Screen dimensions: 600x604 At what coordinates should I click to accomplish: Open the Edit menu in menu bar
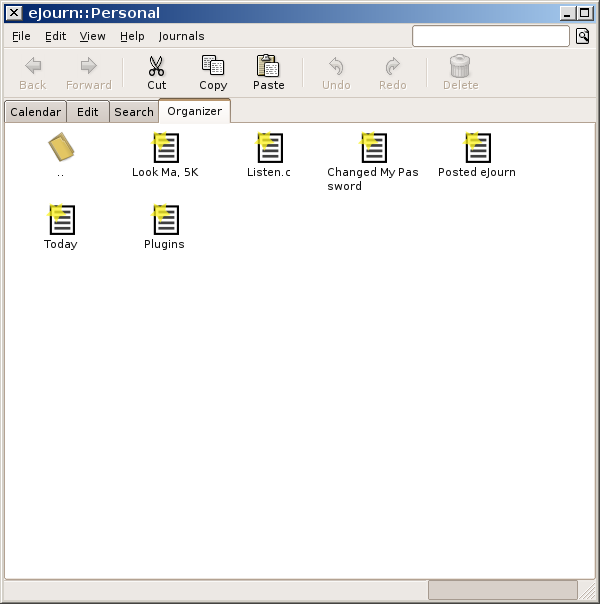pyautogui.click(x=55, y=36)
